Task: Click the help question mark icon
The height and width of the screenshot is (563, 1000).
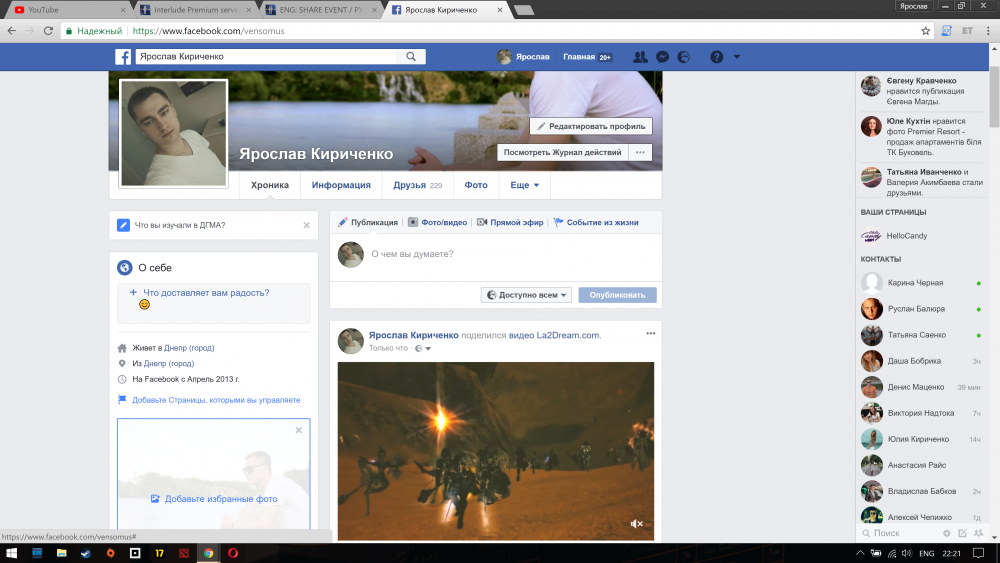Action: point(716,57)
